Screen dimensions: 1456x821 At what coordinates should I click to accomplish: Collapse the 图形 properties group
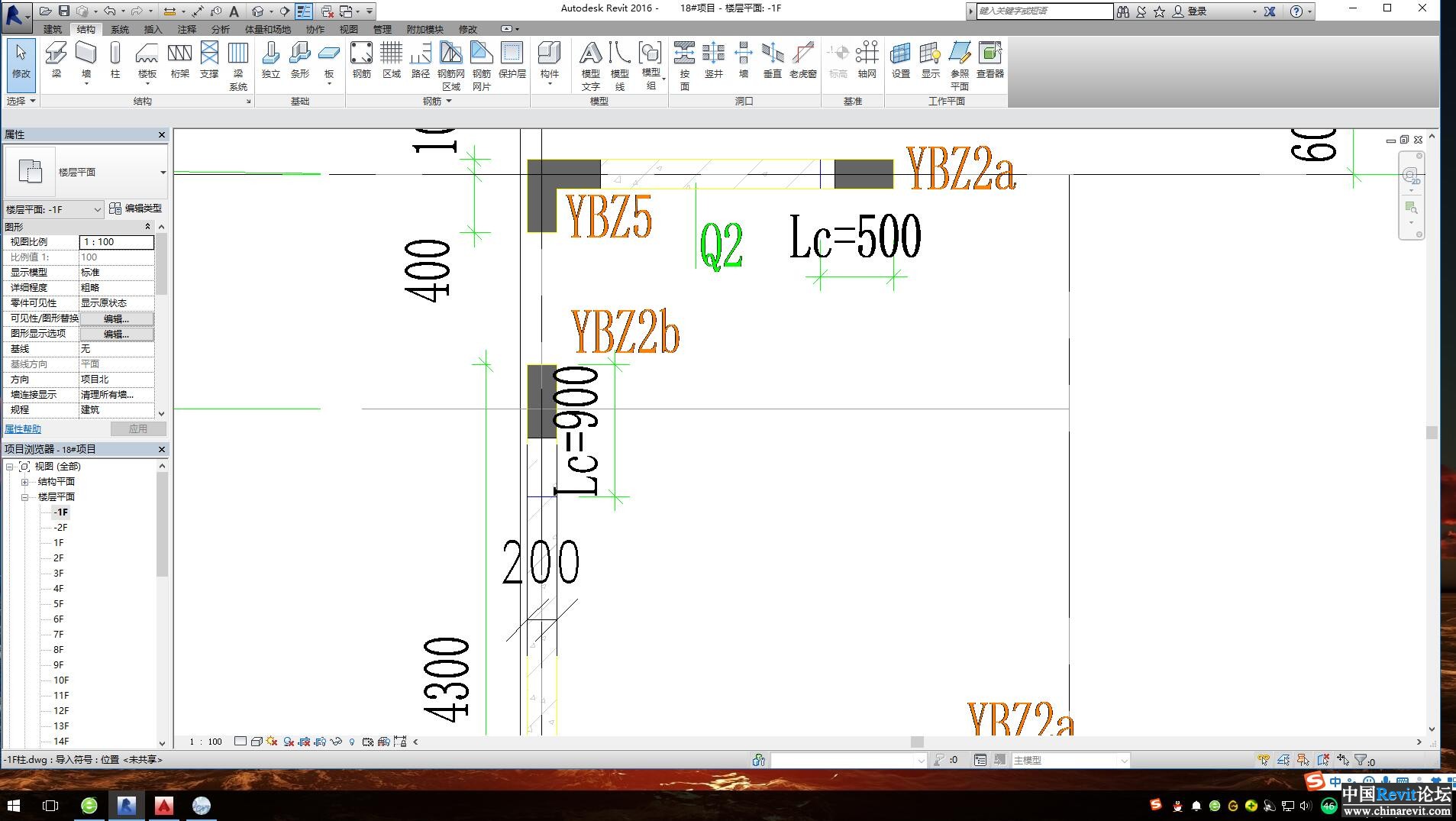click(x=147, y=227)
